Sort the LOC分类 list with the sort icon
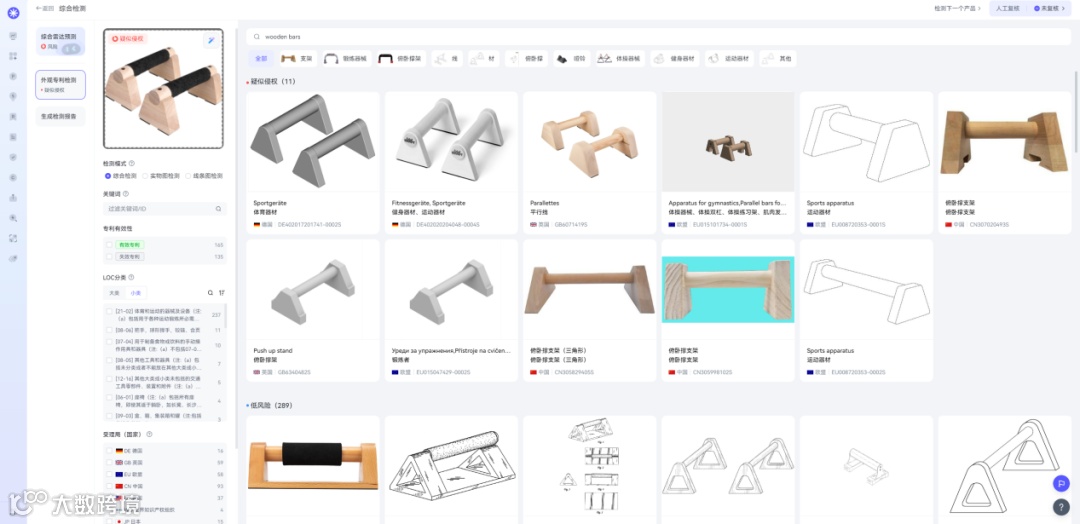 pyautogui.click(x=222, y=293)
